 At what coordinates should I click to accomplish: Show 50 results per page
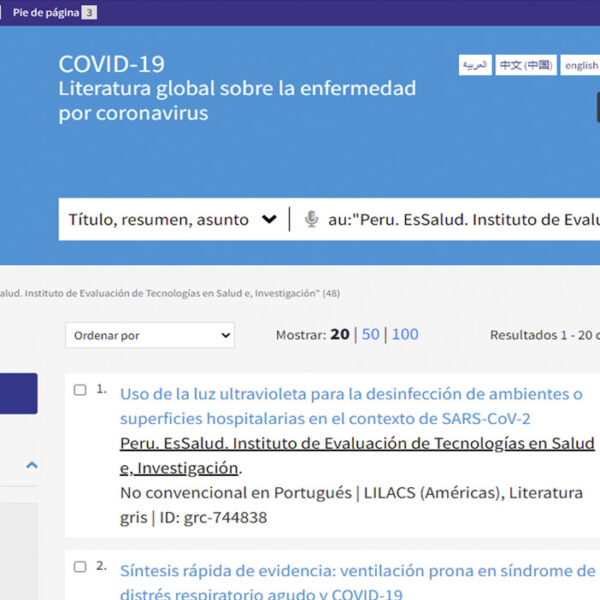(370, 334)
